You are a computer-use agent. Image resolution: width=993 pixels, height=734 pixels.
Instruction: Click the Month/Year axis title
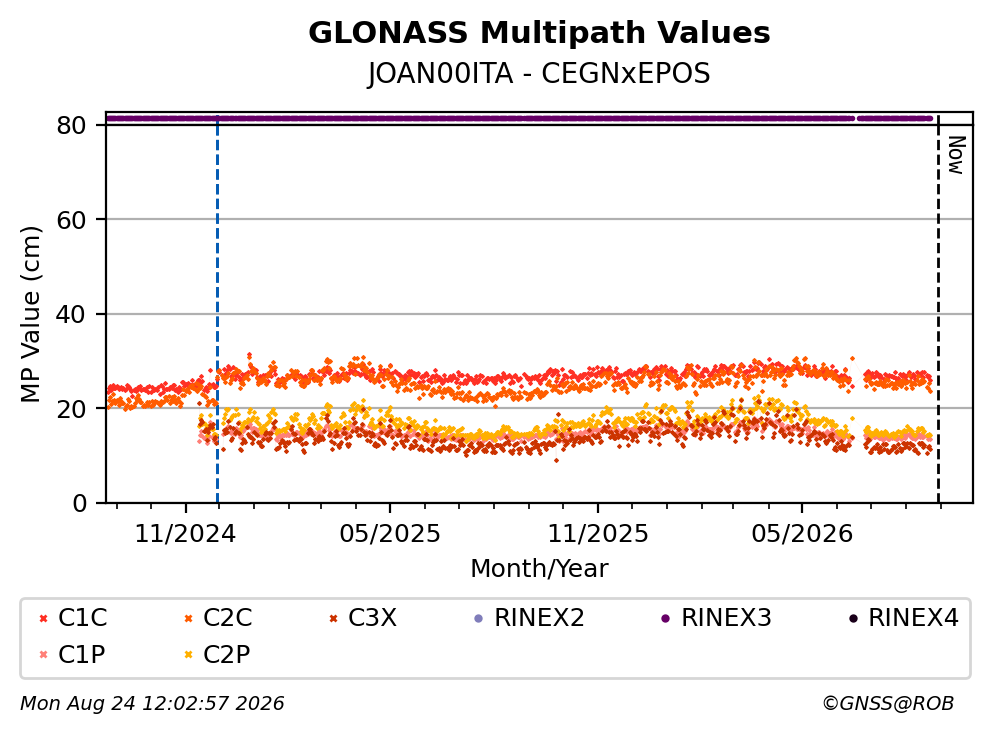(539, 569)
